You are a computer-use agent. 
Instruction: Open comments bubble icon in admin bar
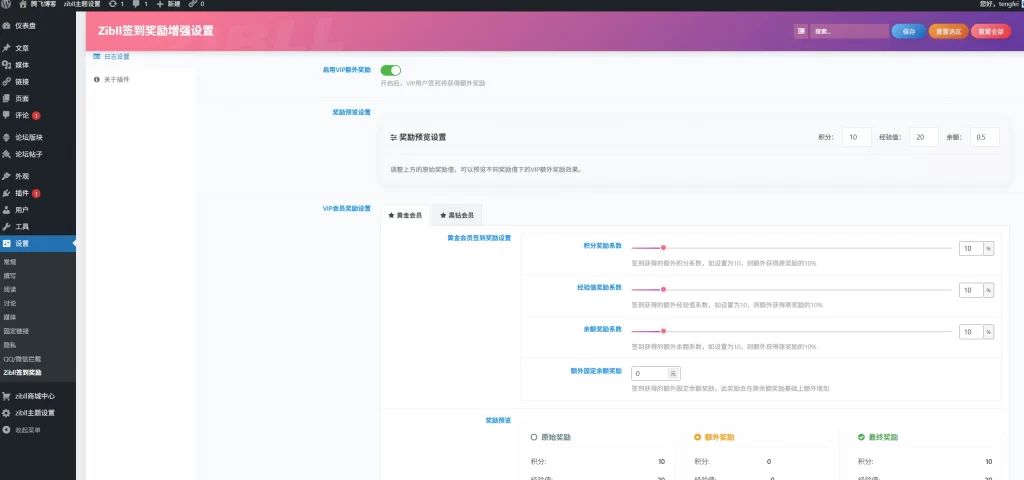(136, 4)
